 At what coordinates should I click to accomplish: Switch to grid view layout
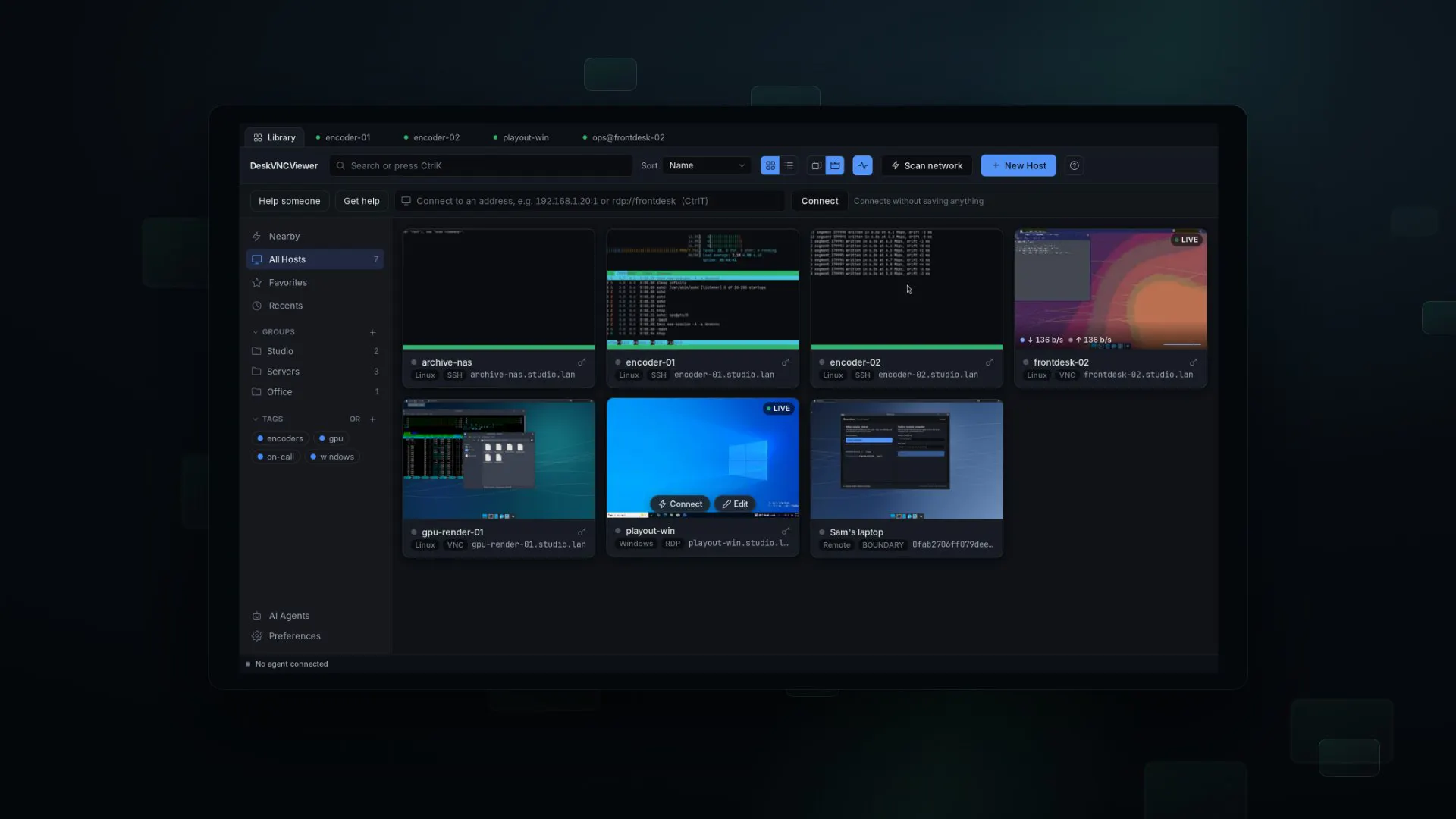click(770, 165)
